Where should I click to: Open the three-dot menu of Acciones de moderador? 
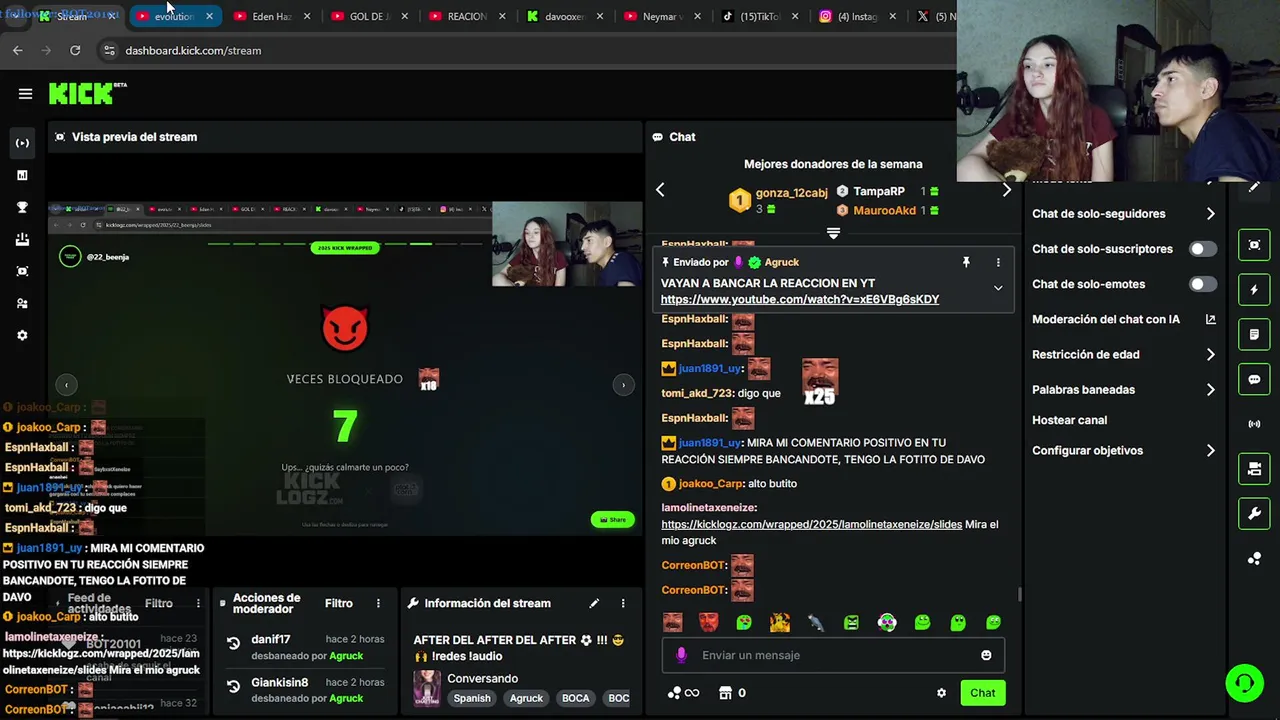378,603
